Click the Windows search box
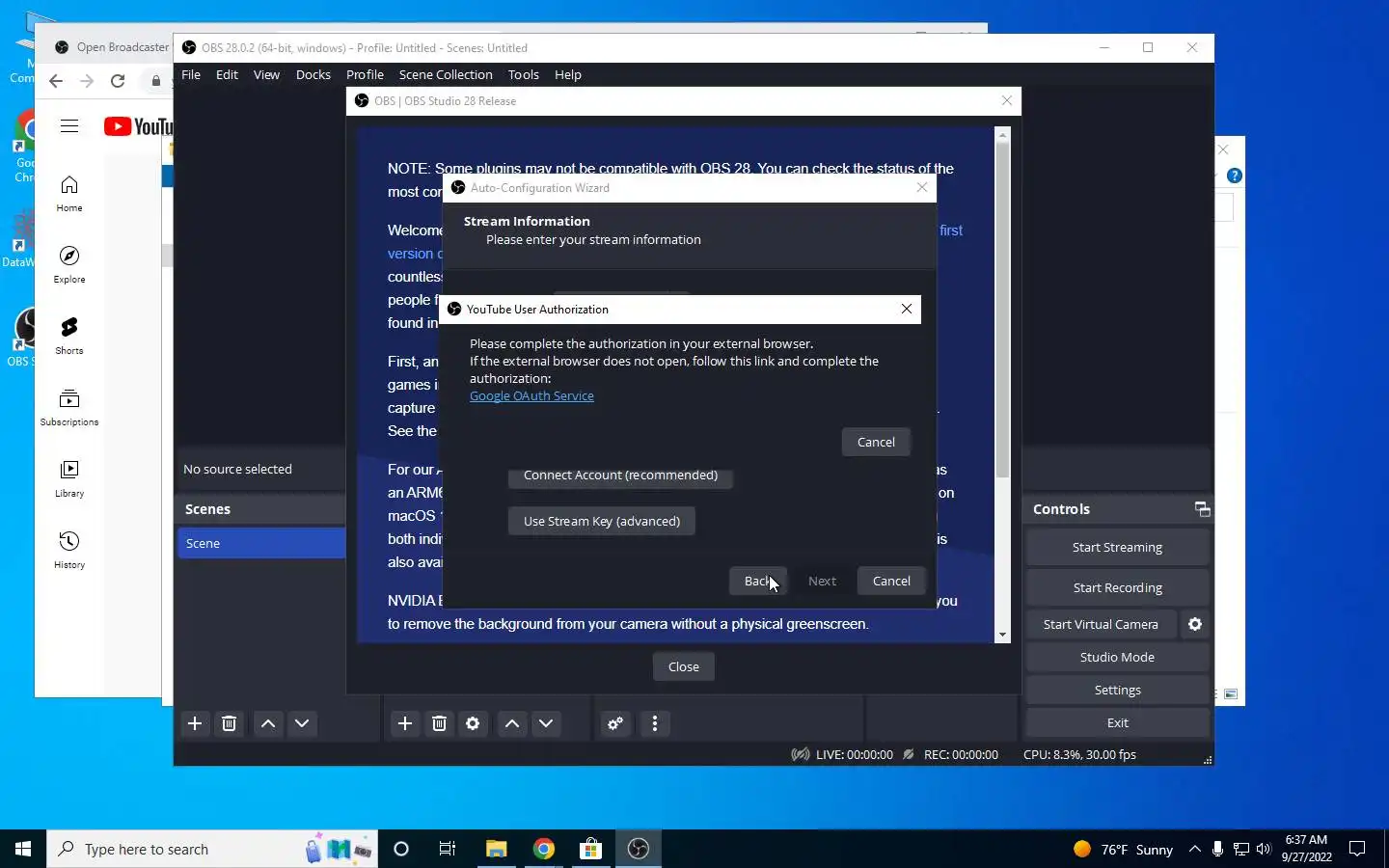 212,849
